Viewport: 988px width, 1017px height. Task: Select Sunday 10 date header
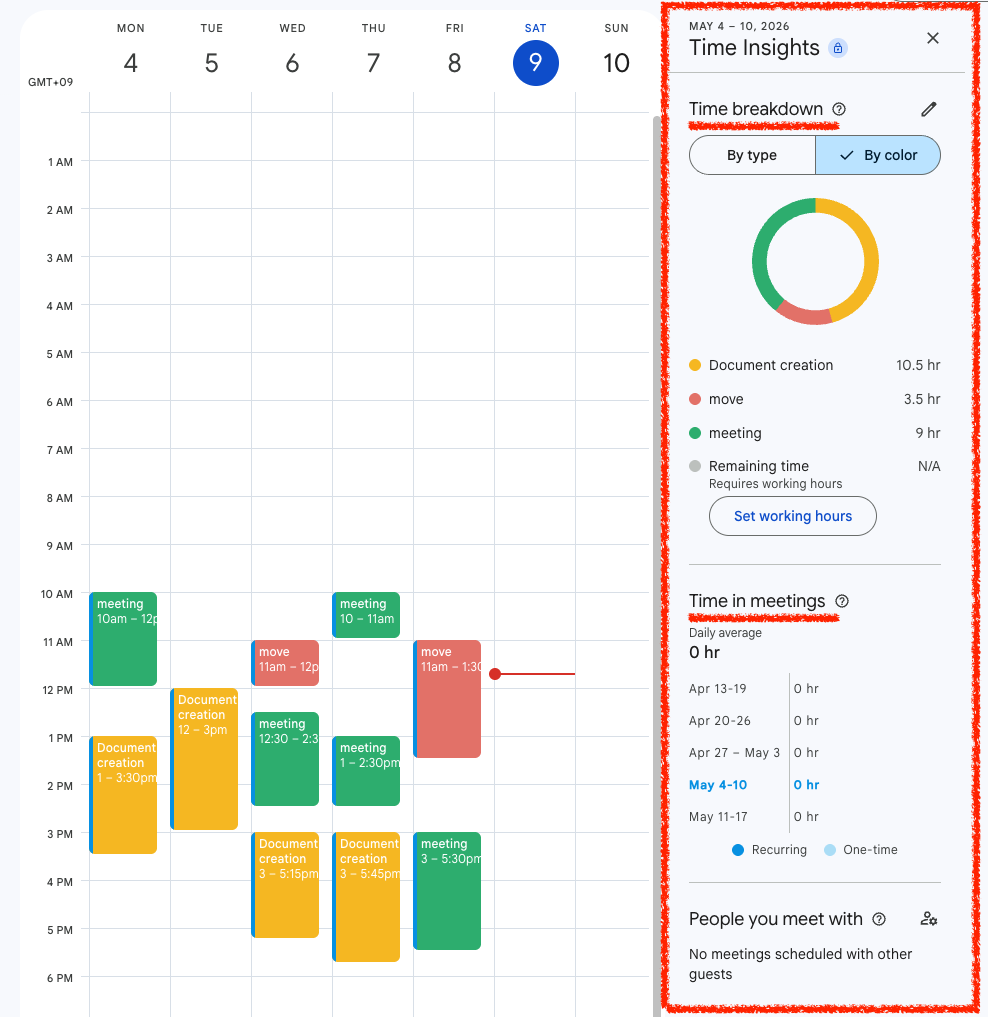point(616,63)
